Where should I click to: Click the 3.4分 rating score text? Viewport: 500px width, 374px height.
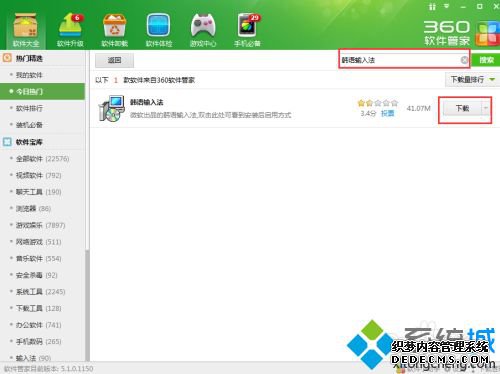[x=368, y=113]
